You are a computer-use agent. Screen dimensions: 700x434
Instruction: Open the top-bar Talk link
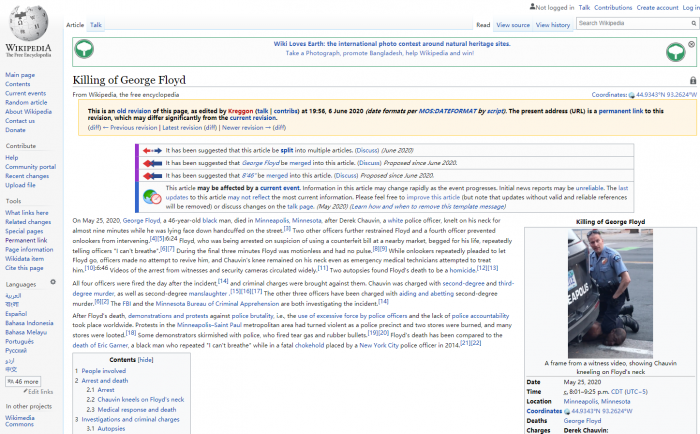click(584, 8)
